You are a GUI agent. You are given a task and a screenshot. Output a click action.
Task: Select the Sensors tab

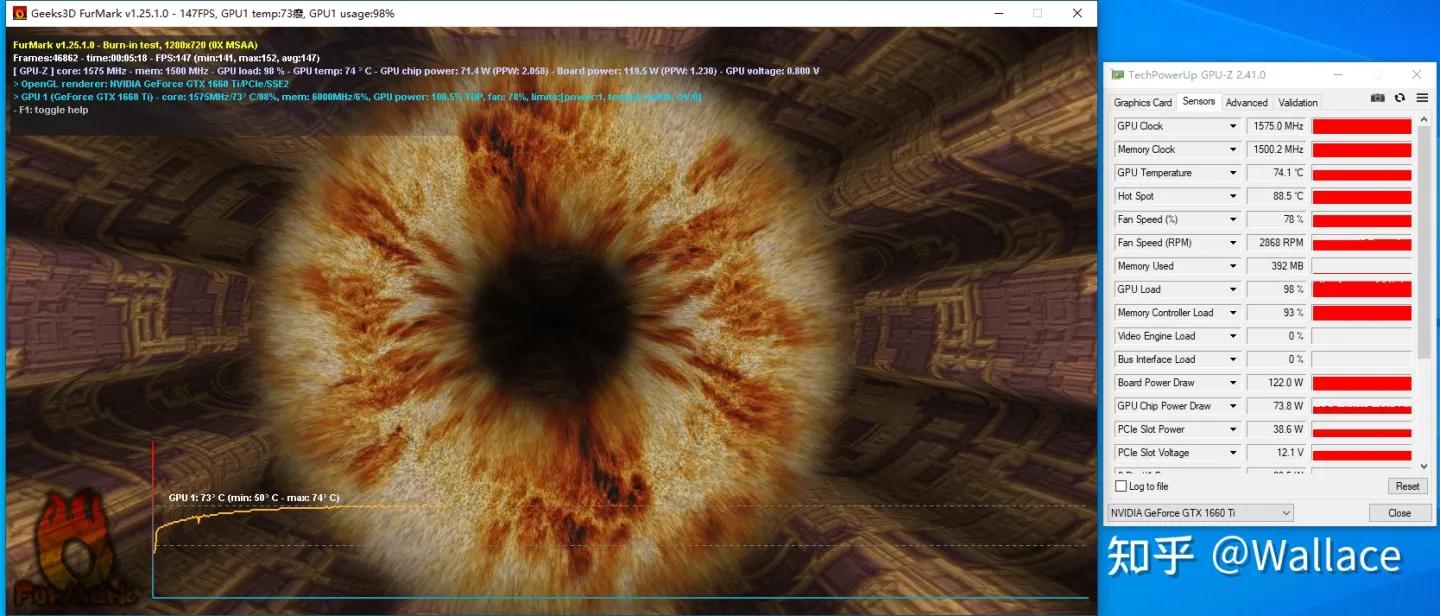(1198, 101)
